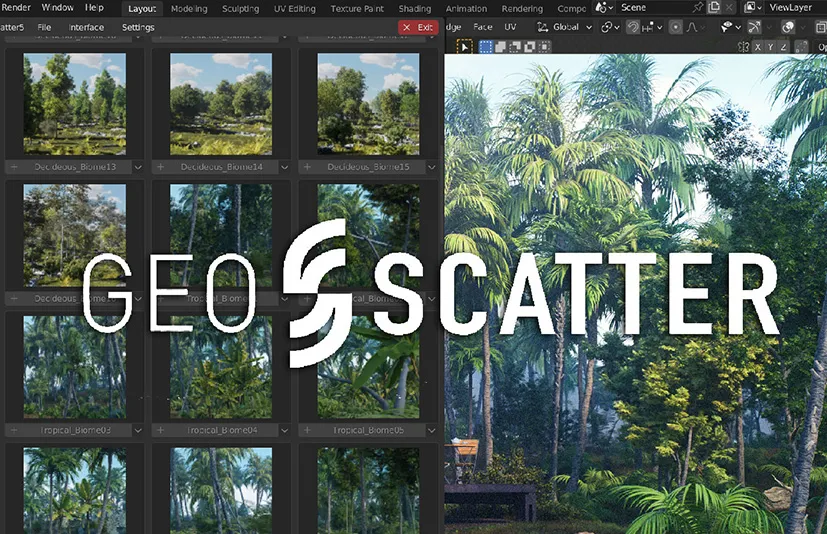Screen dimensions: 827x534
Task: Click the Scene name field
Action: pyautogui.click(x=654, y=7)
